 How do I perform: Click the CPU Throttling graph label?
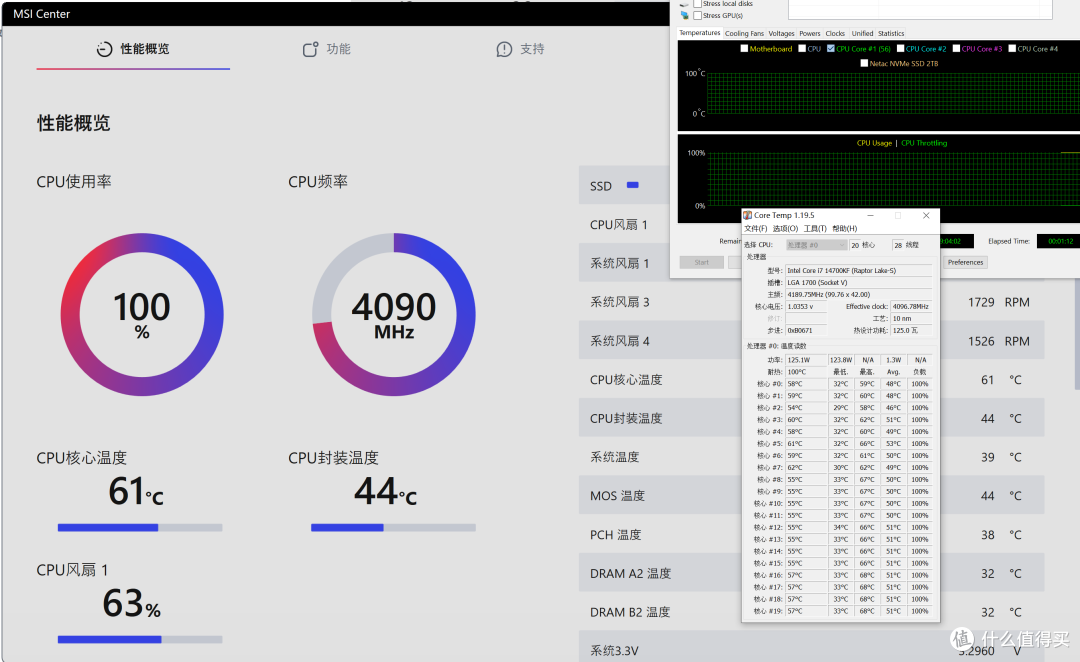coord(924,143)
